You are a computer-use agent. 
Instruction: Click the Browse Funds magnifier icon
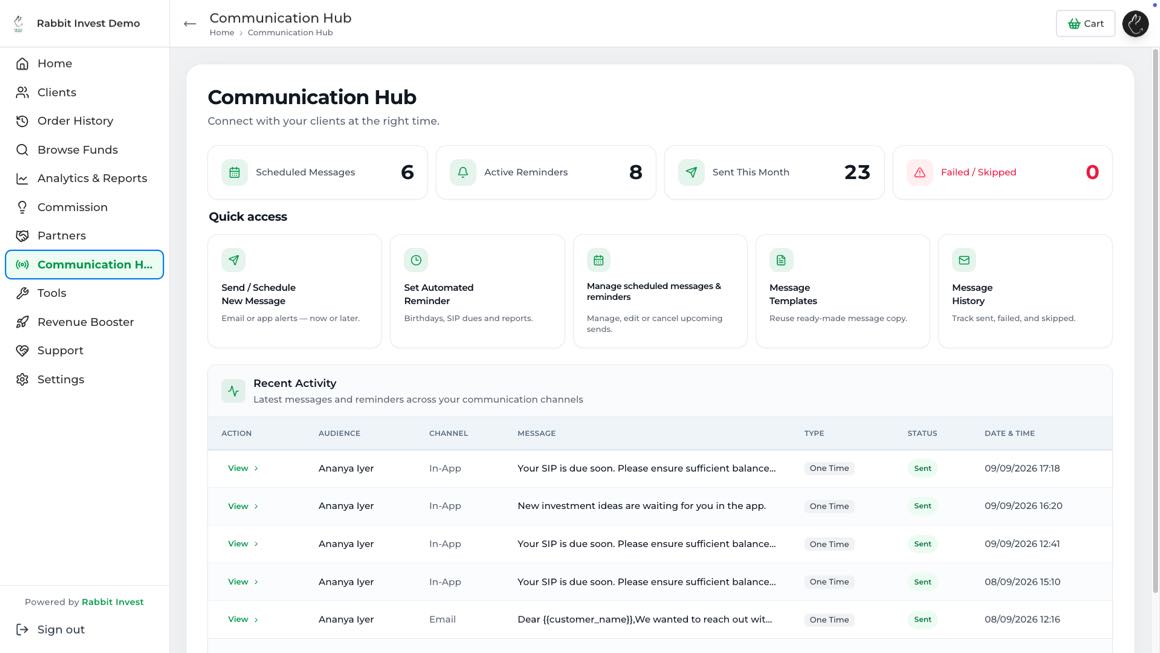tap(22, 149)
